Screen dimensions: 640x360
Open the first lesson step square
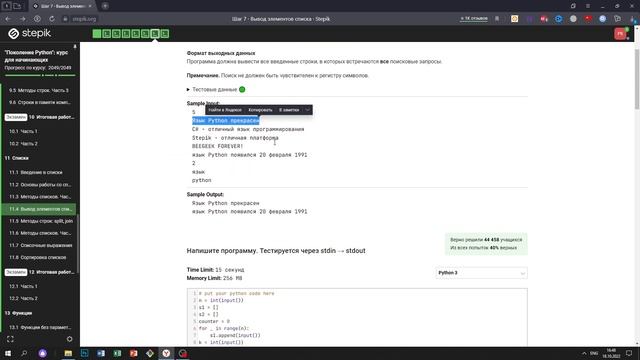coord(97,34)
